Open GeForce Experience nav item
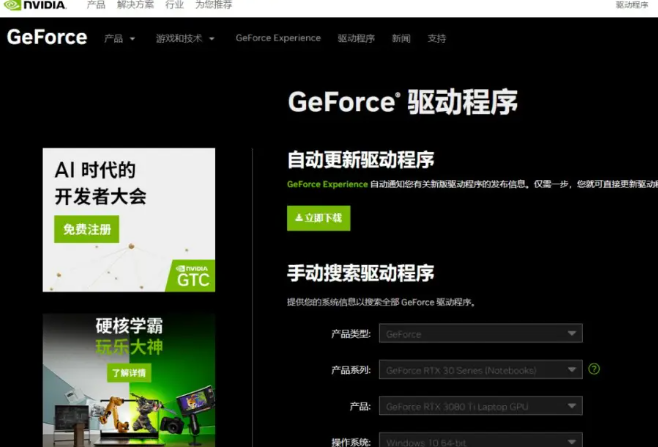658x447 pixels. coord(278,38)
